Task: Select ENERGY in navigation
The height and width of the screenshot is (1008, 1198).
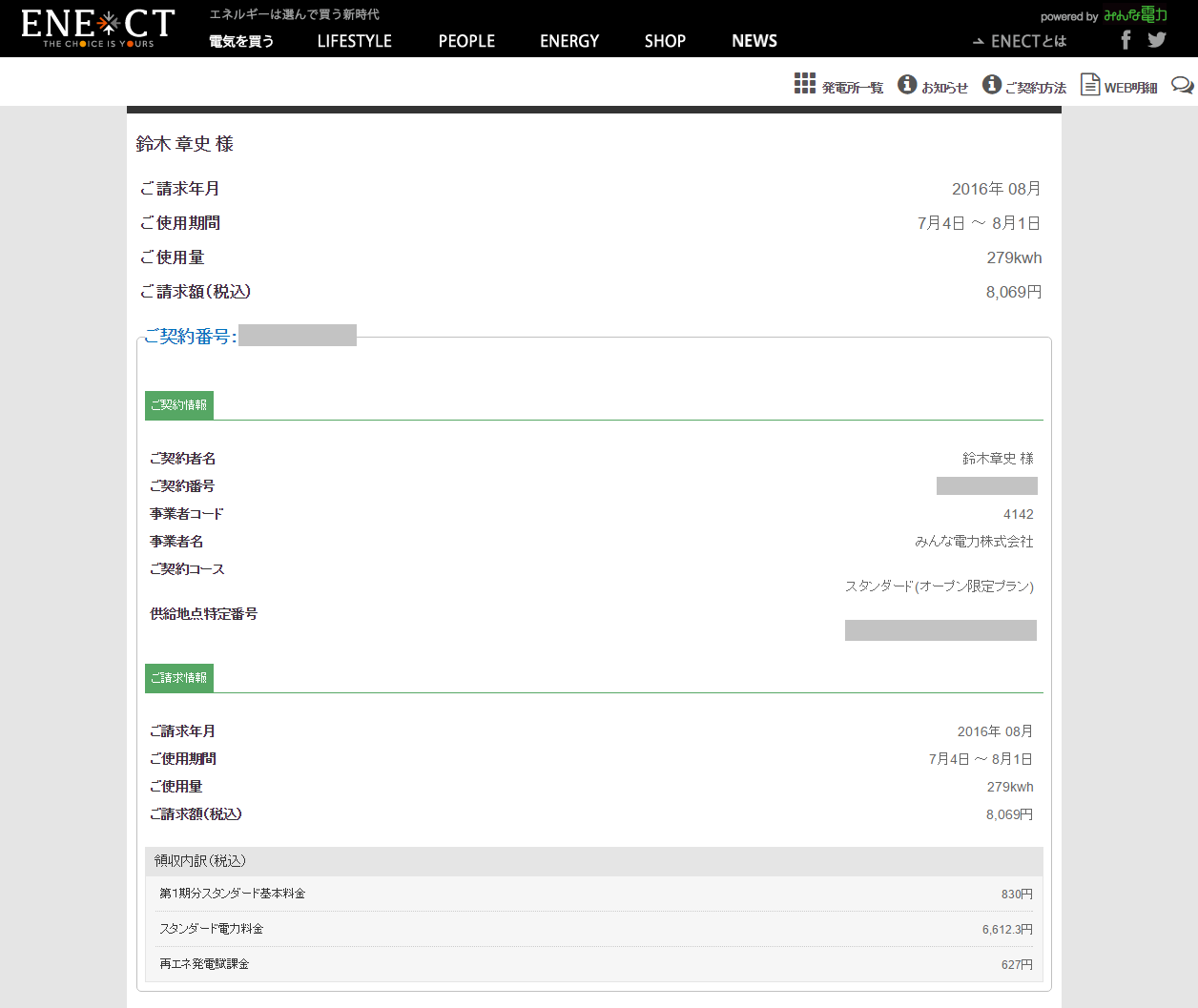Action: click(x=569, y=41)
